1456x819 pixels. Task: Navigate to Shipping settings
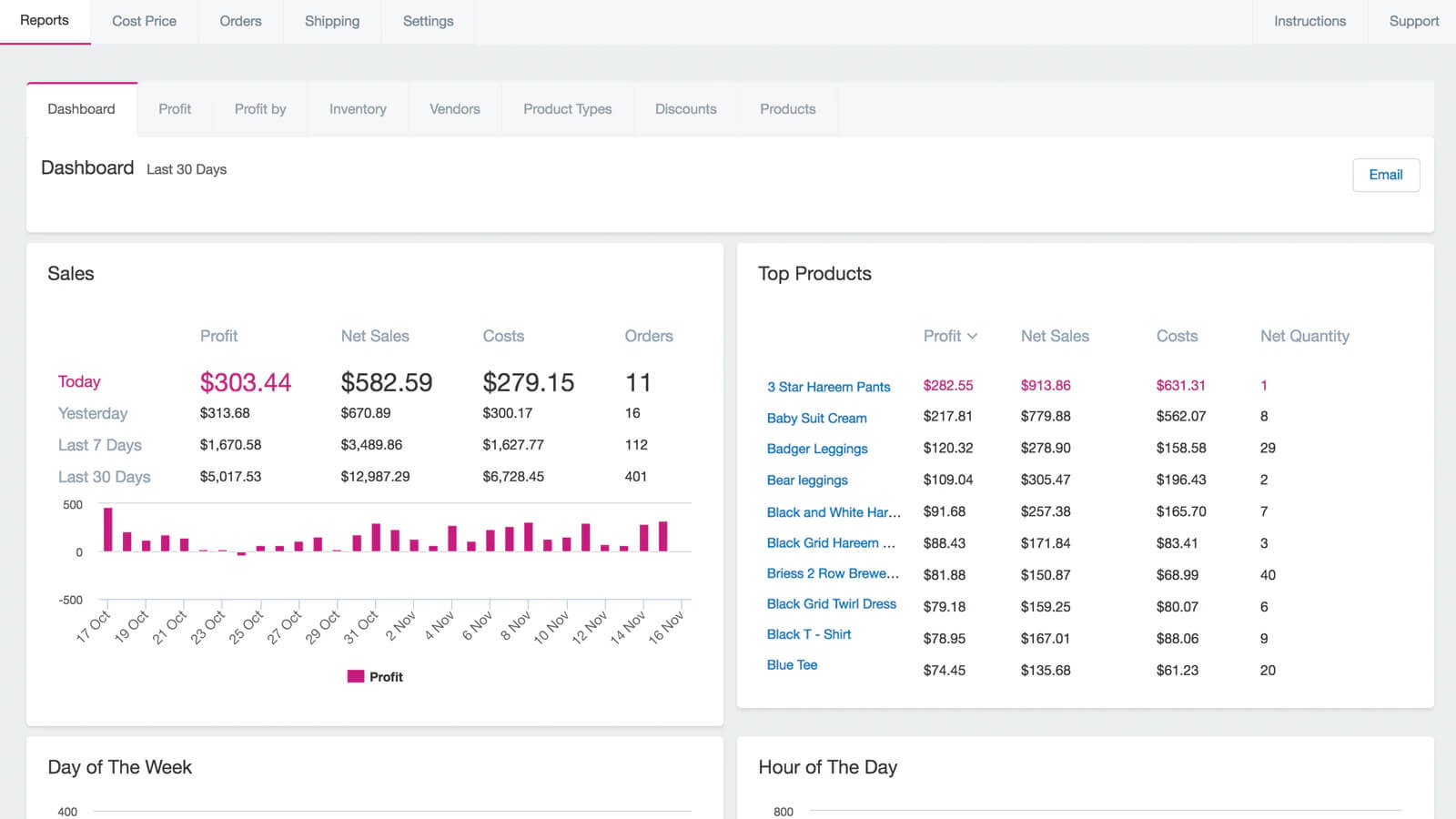click(331, 21)
